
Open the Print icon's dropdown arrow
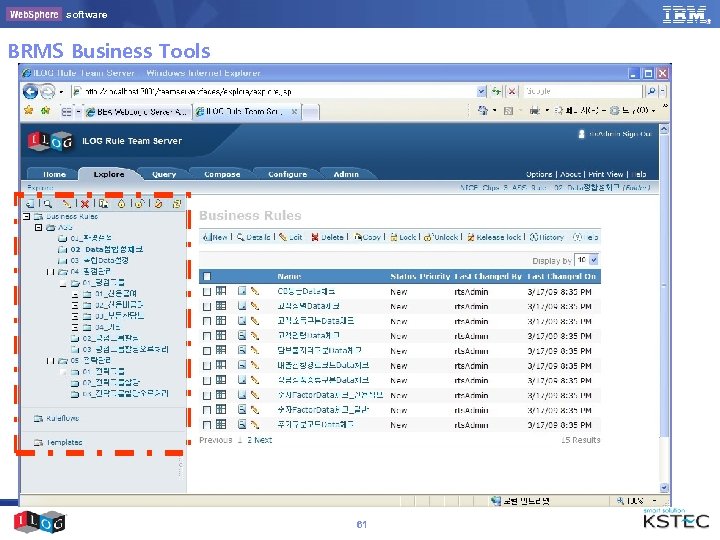[x=547, y=111]
